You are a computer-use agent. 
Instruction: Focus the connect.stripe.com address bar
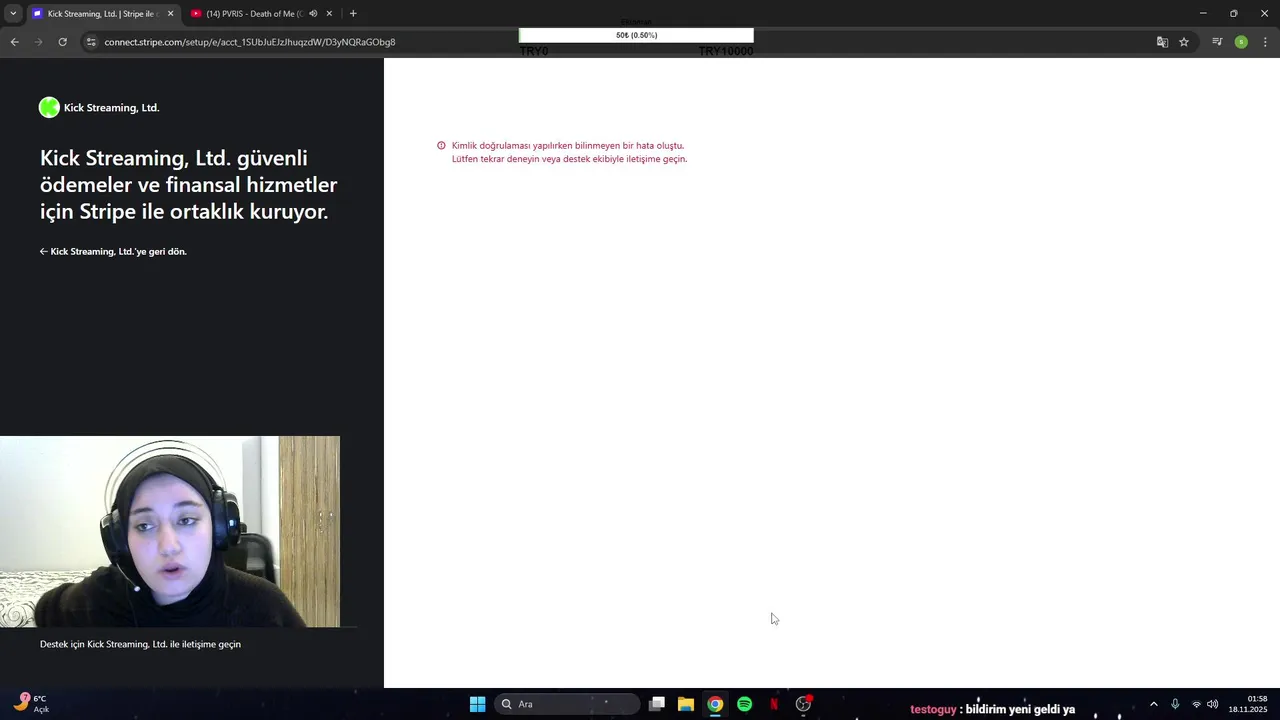coord(250,42)
